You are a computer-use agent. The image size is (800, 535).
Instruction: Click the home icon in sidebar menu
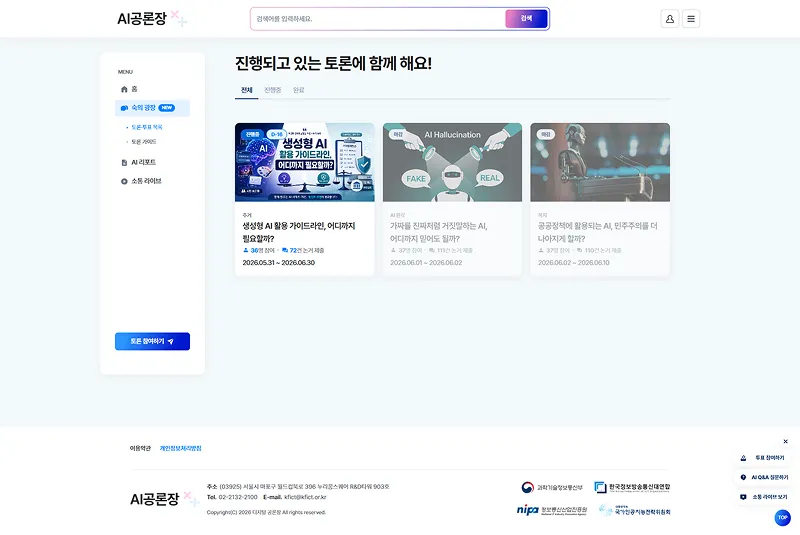pyautogui.click(x=124, y=89)
